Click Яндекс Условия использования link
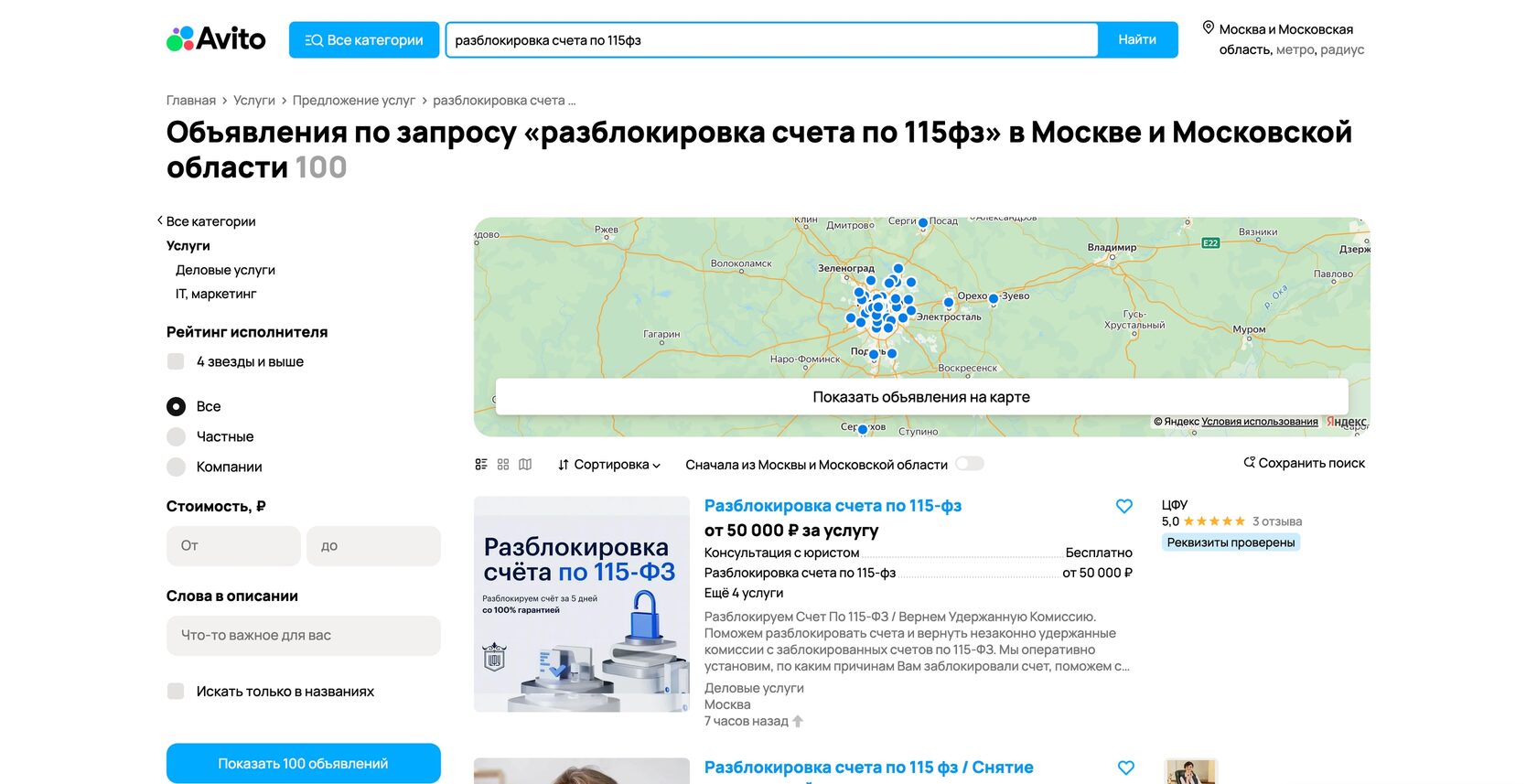The width and height of the screenshot is (1537, 784). (x=1260, y=422)
